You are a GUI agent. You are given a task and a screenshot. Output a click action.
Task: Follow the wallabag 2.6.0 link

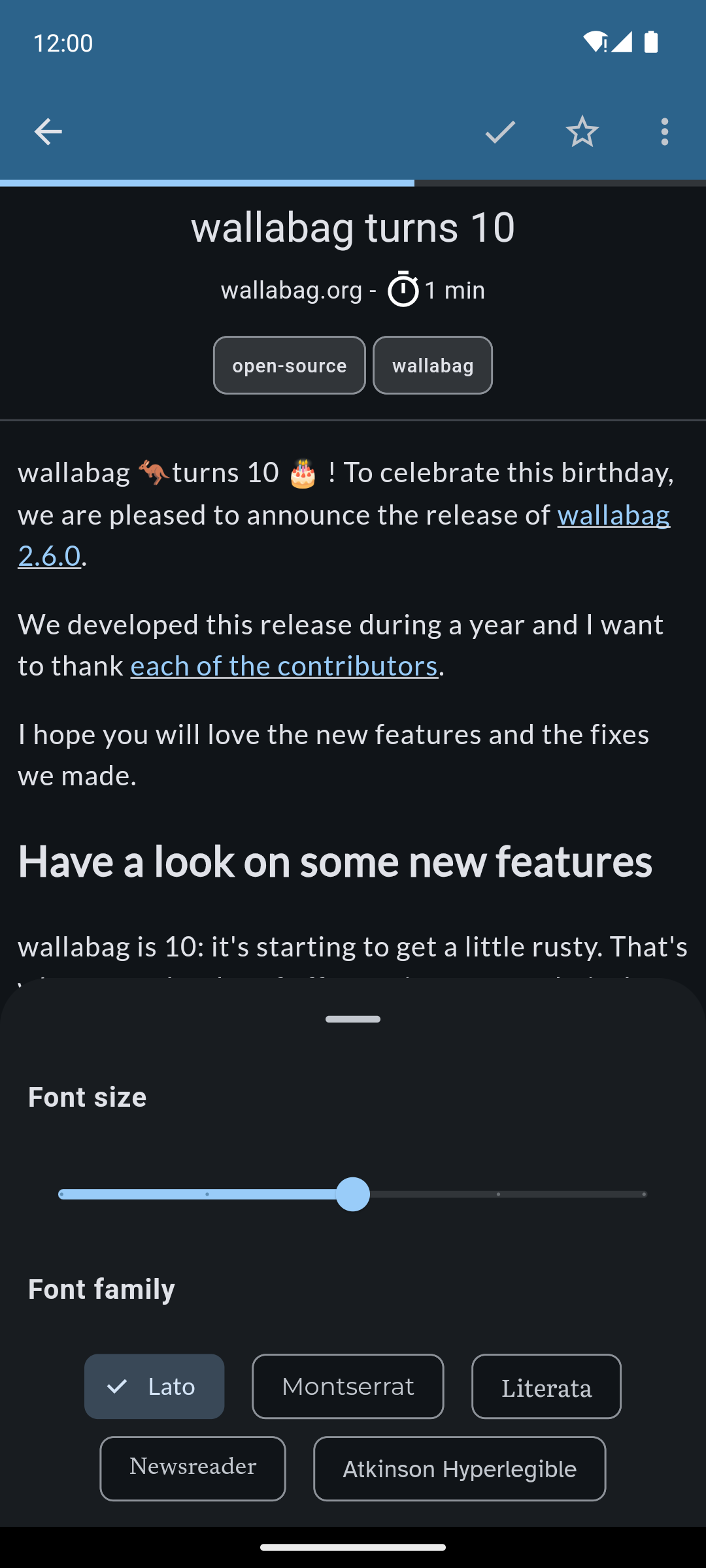613,515
